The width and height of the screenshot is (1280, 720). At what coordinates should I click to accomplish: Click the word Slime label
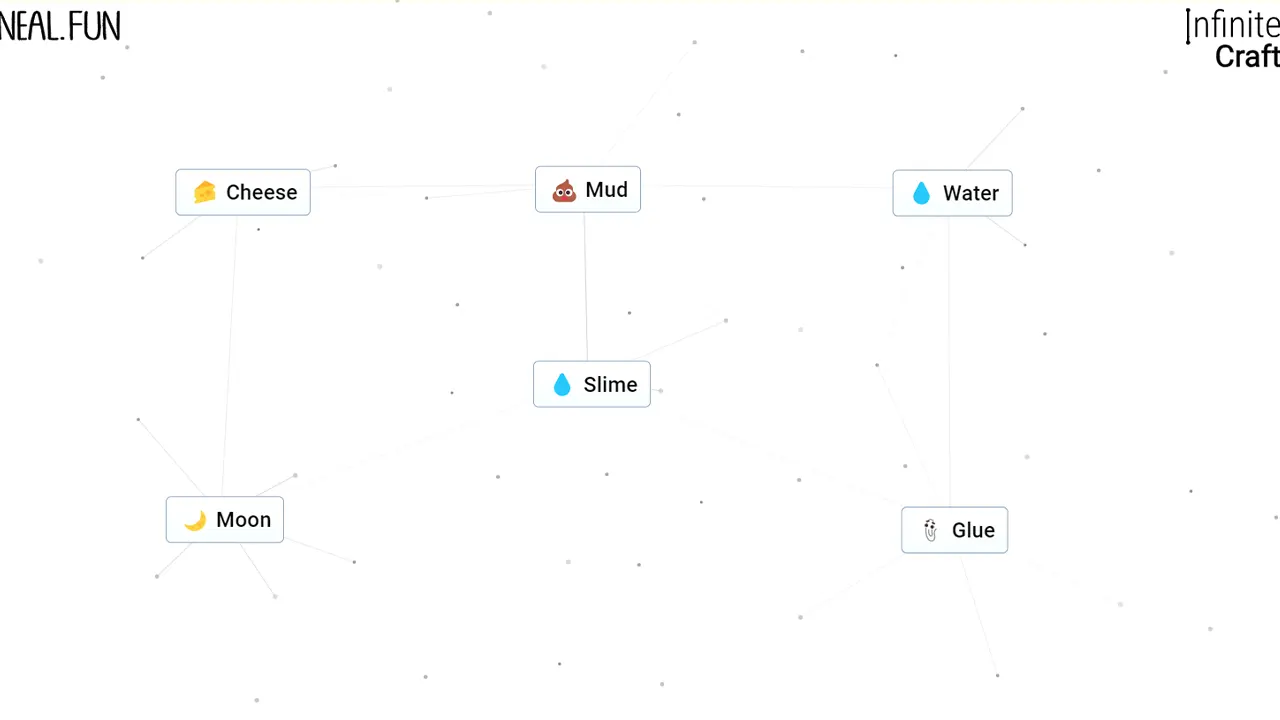pyautogui.click(x=610, y=385)
